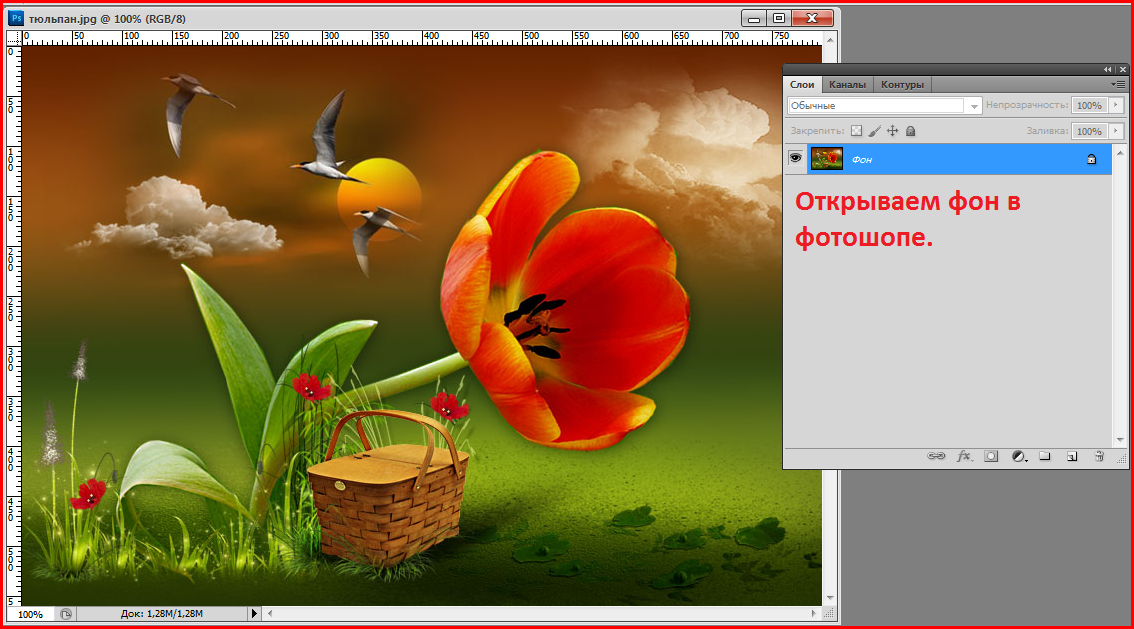Close the тюльпан.jpg document window

[x=812, y=19]
